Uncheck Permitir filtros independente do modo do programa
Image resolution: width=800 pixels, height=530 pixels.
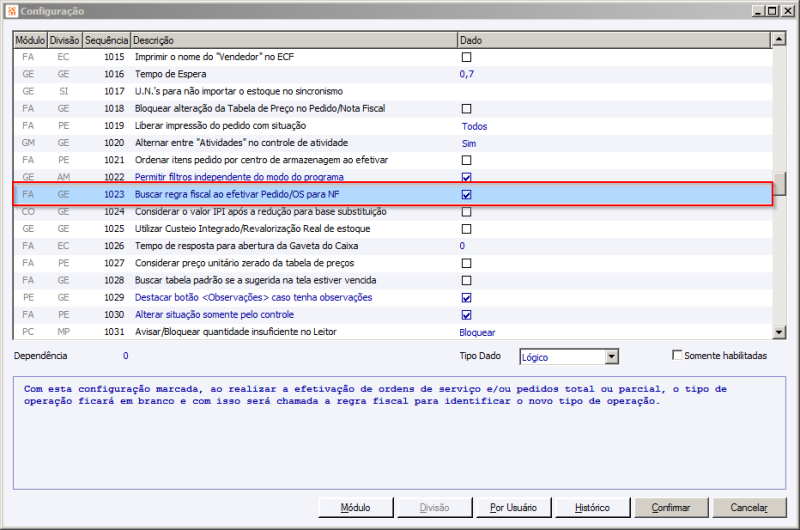click(466, 177)
